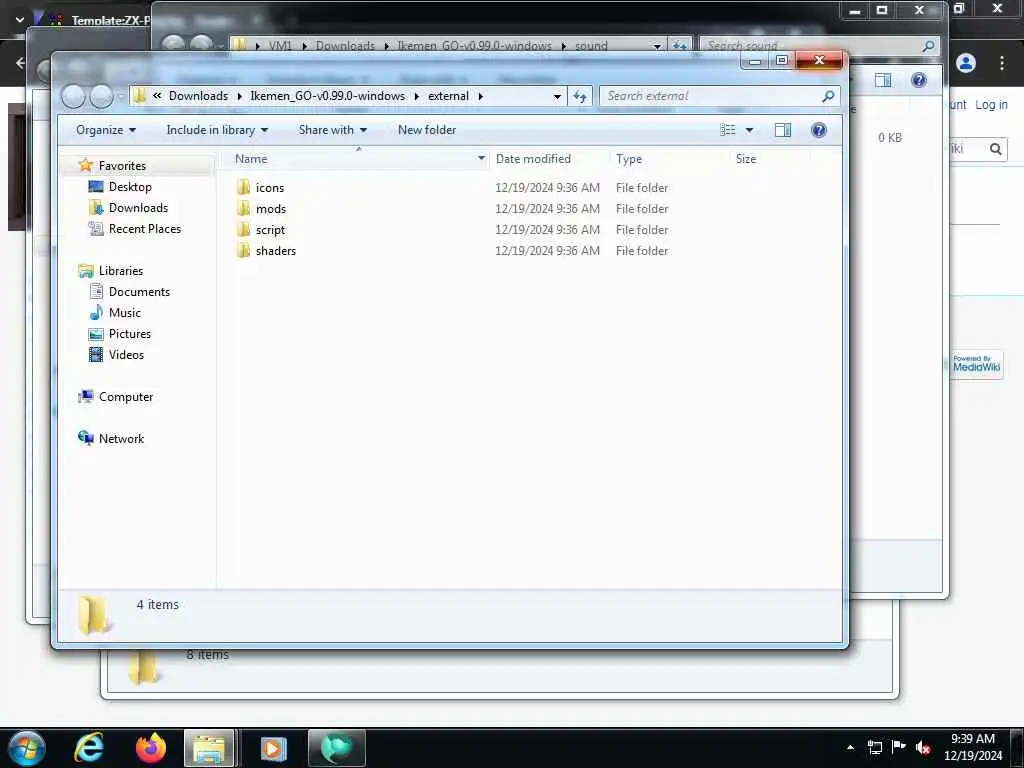The width and height of the screenshot is (1024, 768).
Task: Go forward using Explorer Forward button
Action: (x=101, y=97)
